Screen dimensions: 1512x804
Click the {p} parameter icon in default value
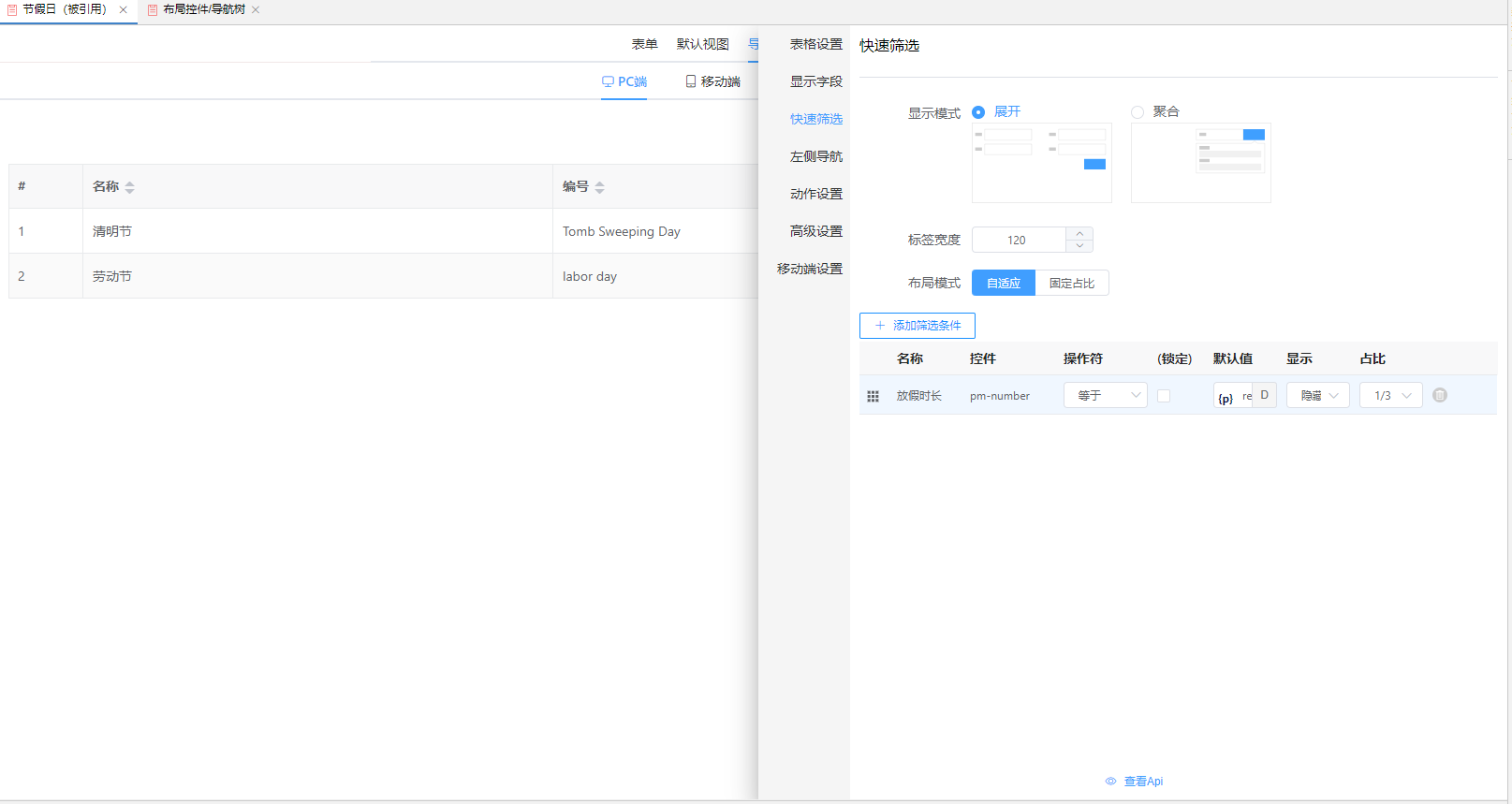tap(1225, 398)
